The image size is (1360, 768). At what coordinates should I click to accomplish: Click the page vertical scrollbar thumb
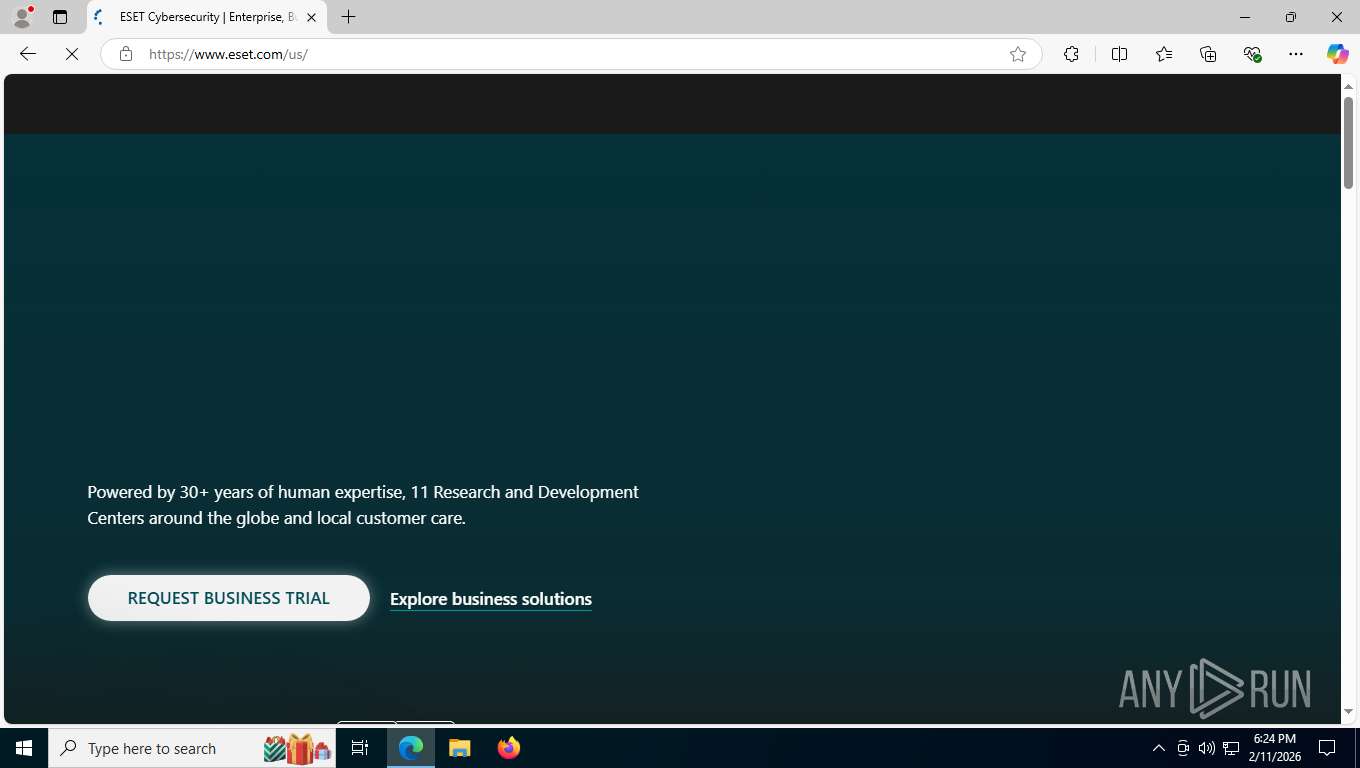coord(1348,143)
